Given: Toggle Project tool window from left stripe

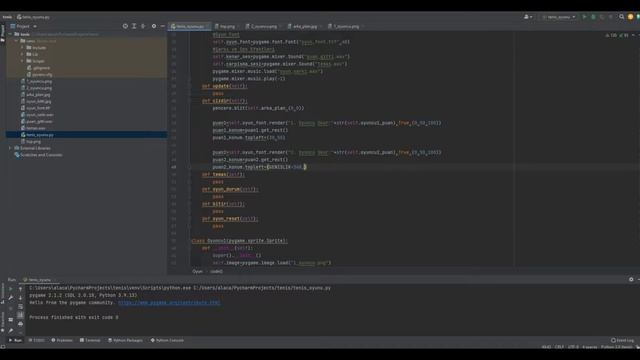Looking at the screenshot, I should [2, 33].
